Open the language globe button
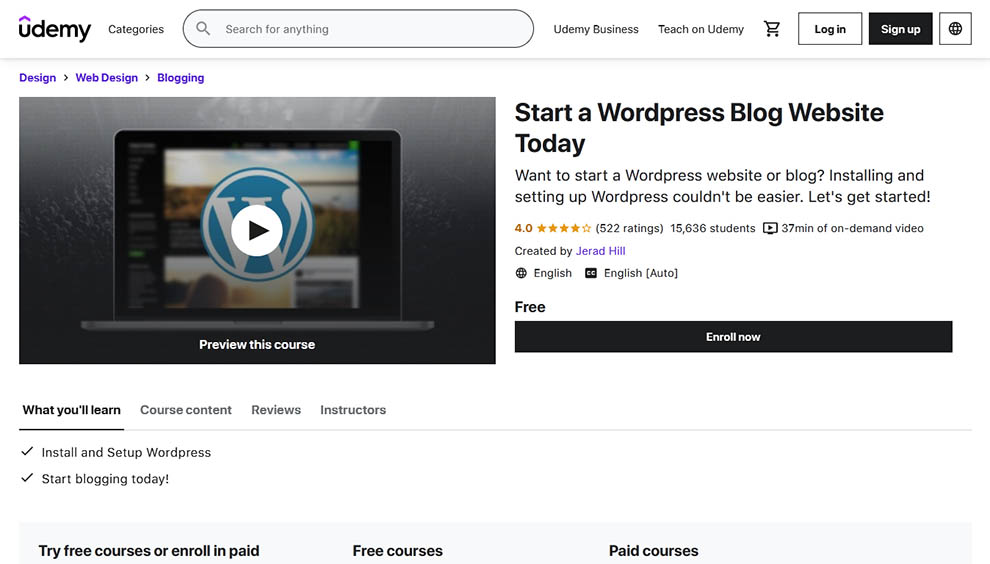The image size is (990, 564). click(x=955, y=28)
